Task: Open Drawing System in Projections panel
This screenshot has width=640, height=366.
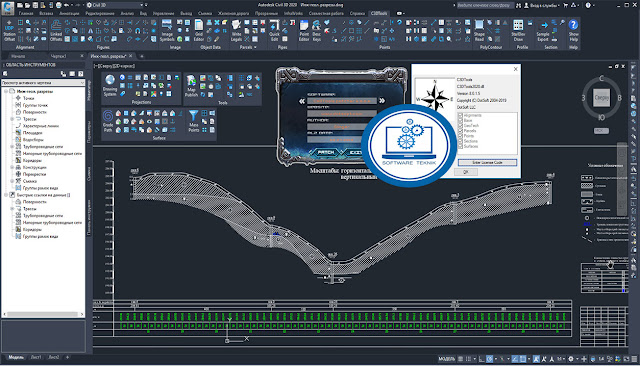Action: (x=109, y=86)
